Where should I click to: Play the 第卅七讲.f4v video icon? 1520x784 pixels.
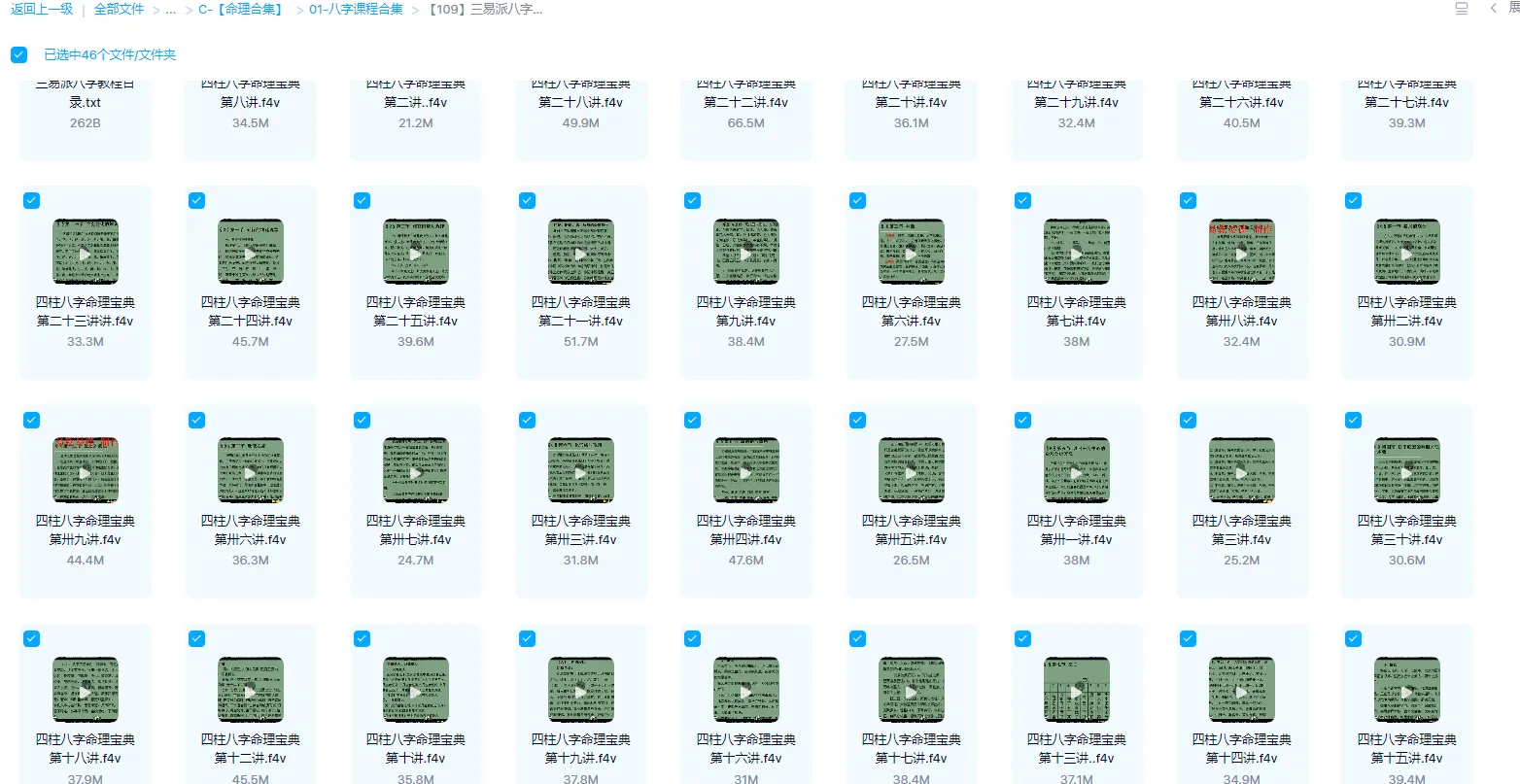(416, 470)
